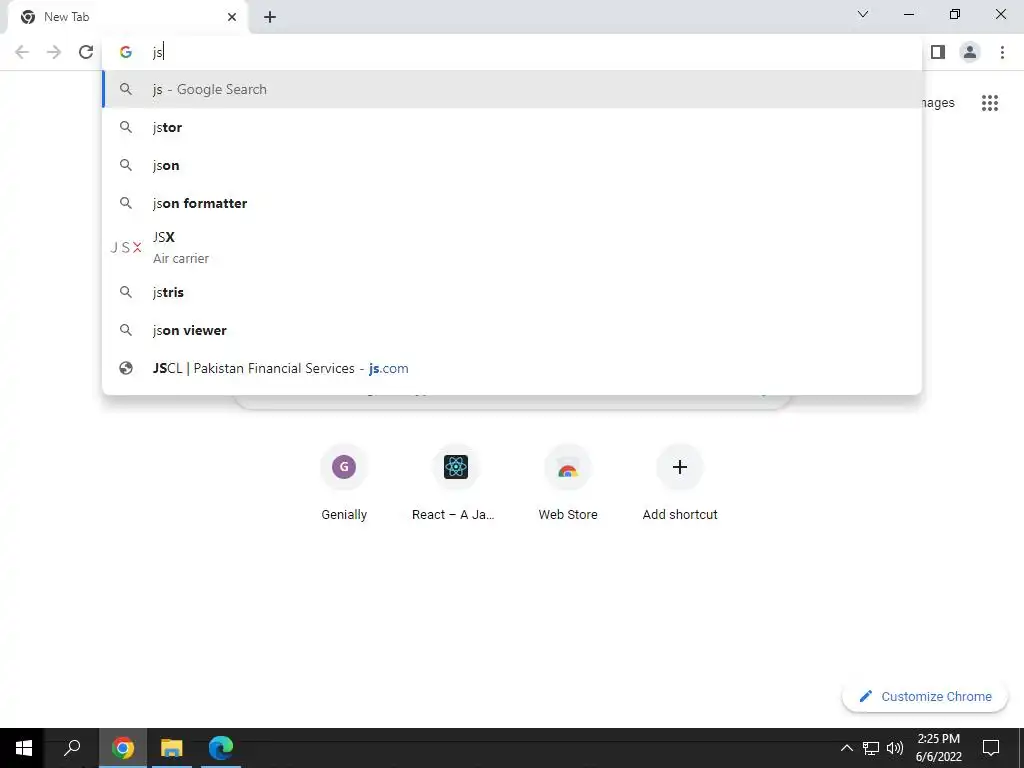Open the Genially shortcut
Viewport: 1024px width, 768px height.
[344, 483]
